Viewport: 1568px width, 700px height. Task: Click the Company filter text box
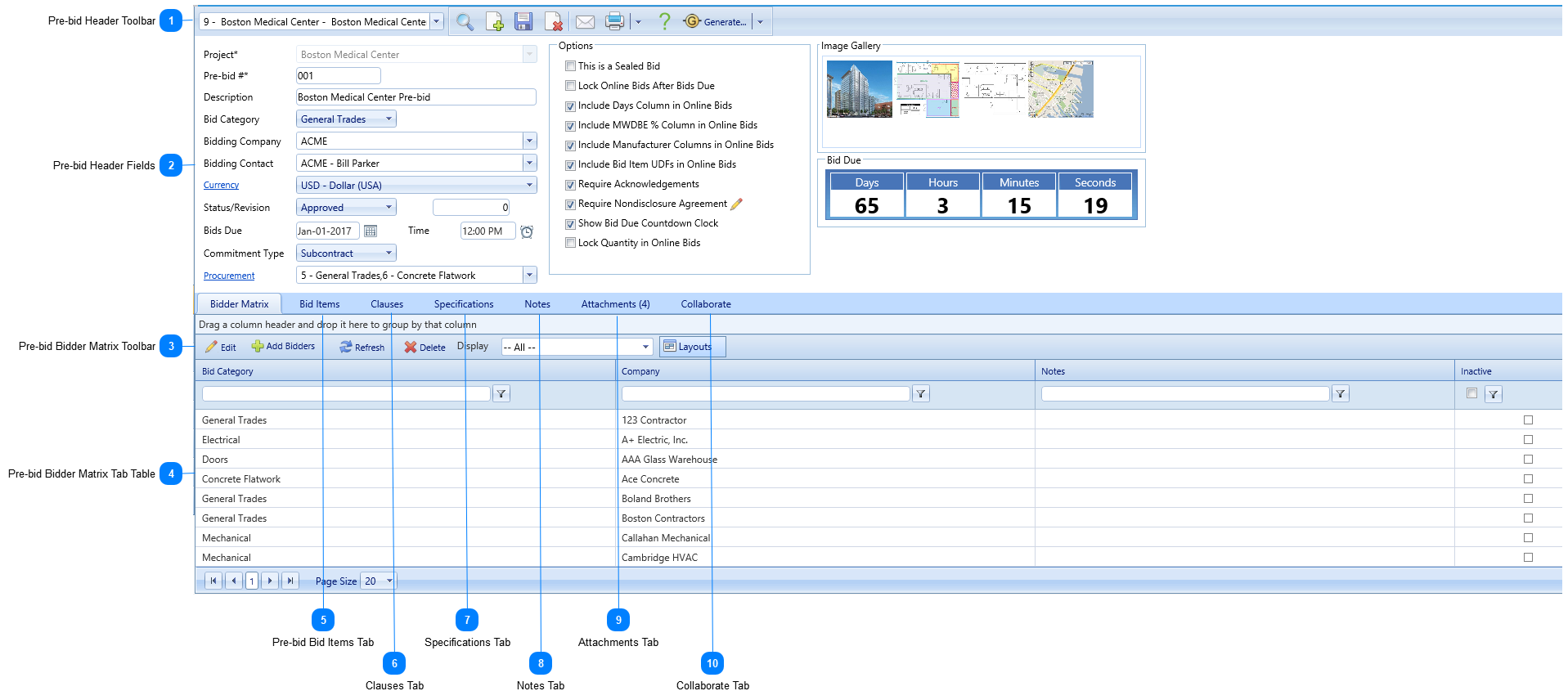(766, 394)
